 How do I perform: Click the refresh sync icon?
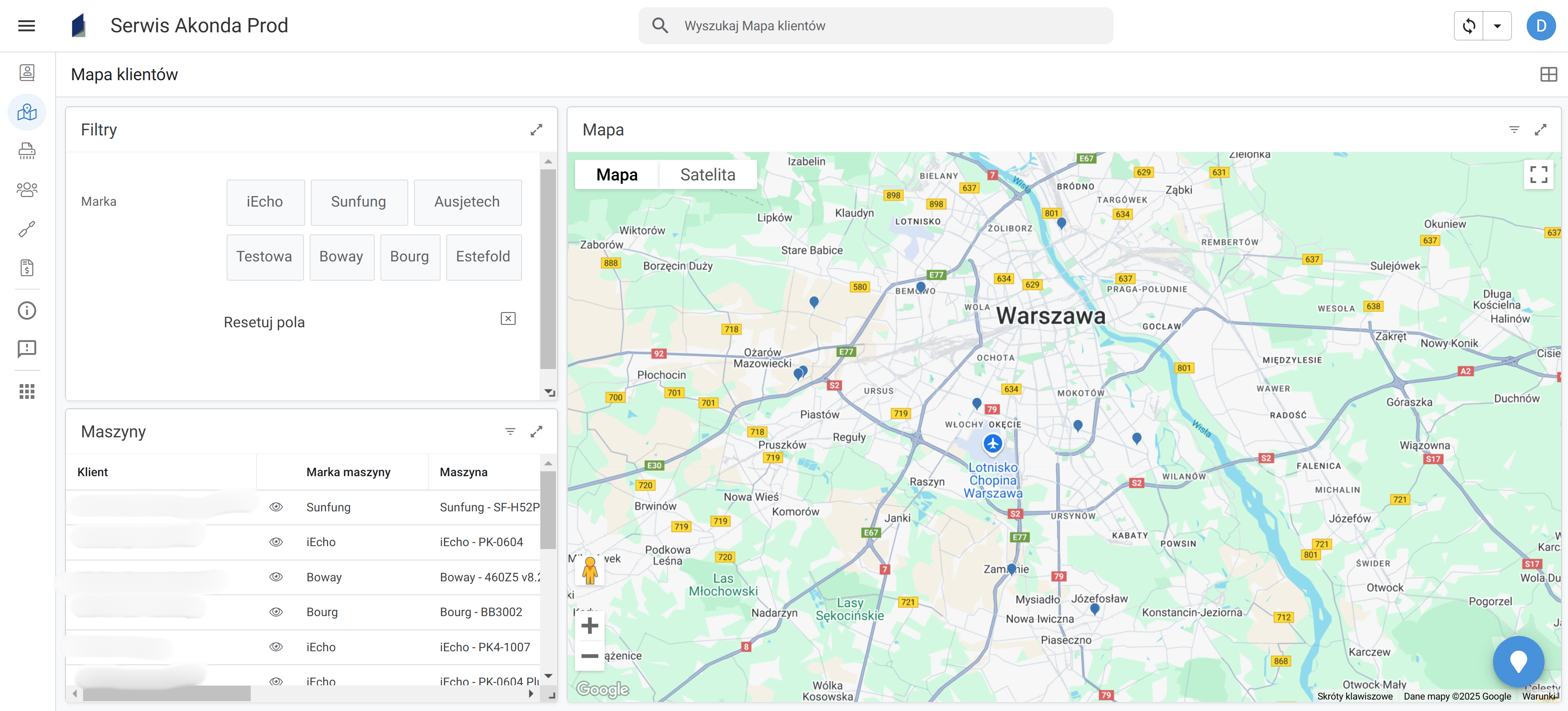pos(1469,25)
